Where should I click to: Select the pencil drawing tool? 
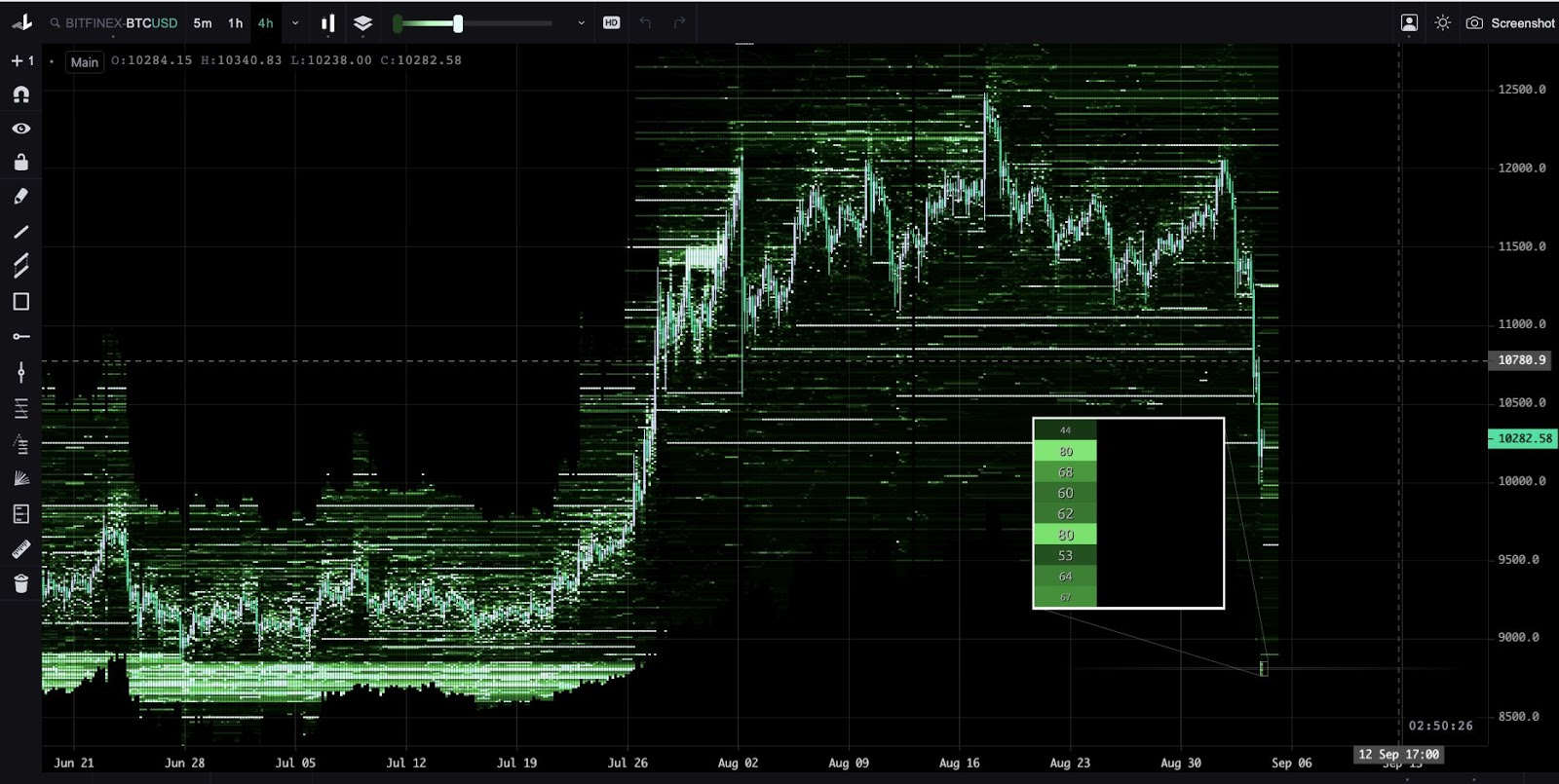pos(20,197)
